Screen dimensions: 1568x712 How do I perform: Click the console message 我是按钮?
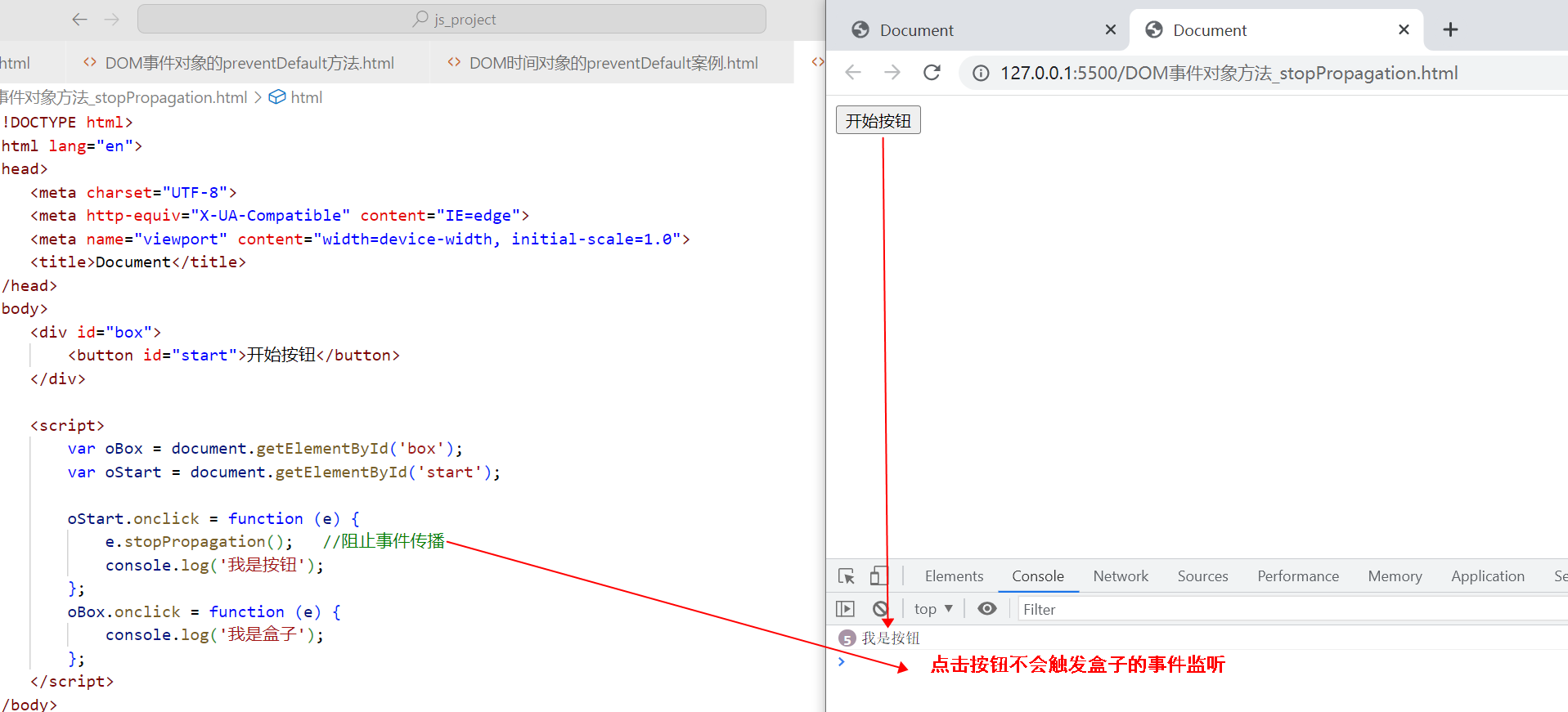(891, 638)
